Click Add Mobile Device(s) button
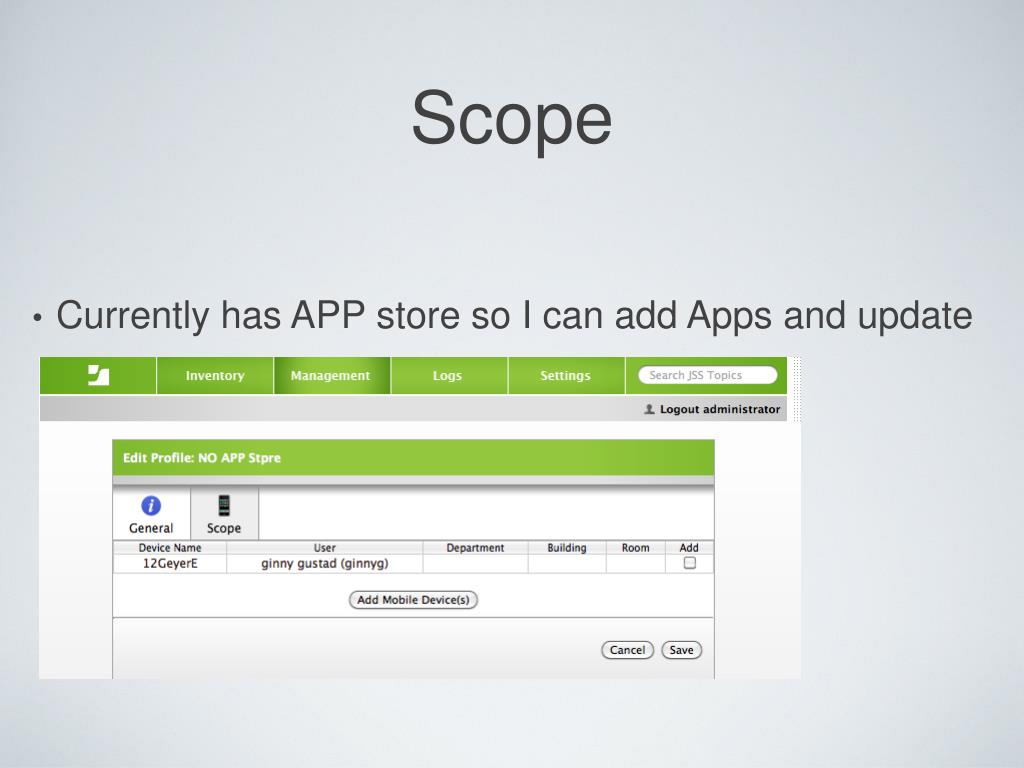The width and height of the screenshot is (1024, 768). 413,600
